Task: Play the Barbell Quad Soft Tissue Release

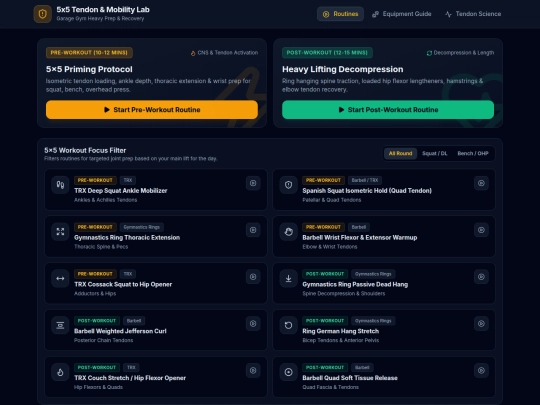Action: coord(481,371)
